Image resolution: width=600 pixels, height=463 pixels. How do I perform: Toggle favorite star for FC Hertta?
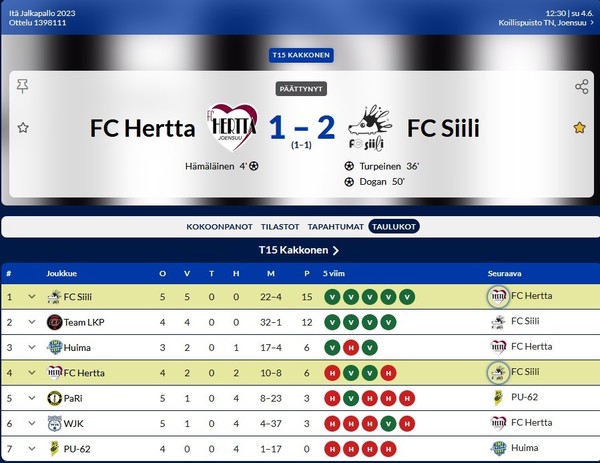(x=23, y=127)
